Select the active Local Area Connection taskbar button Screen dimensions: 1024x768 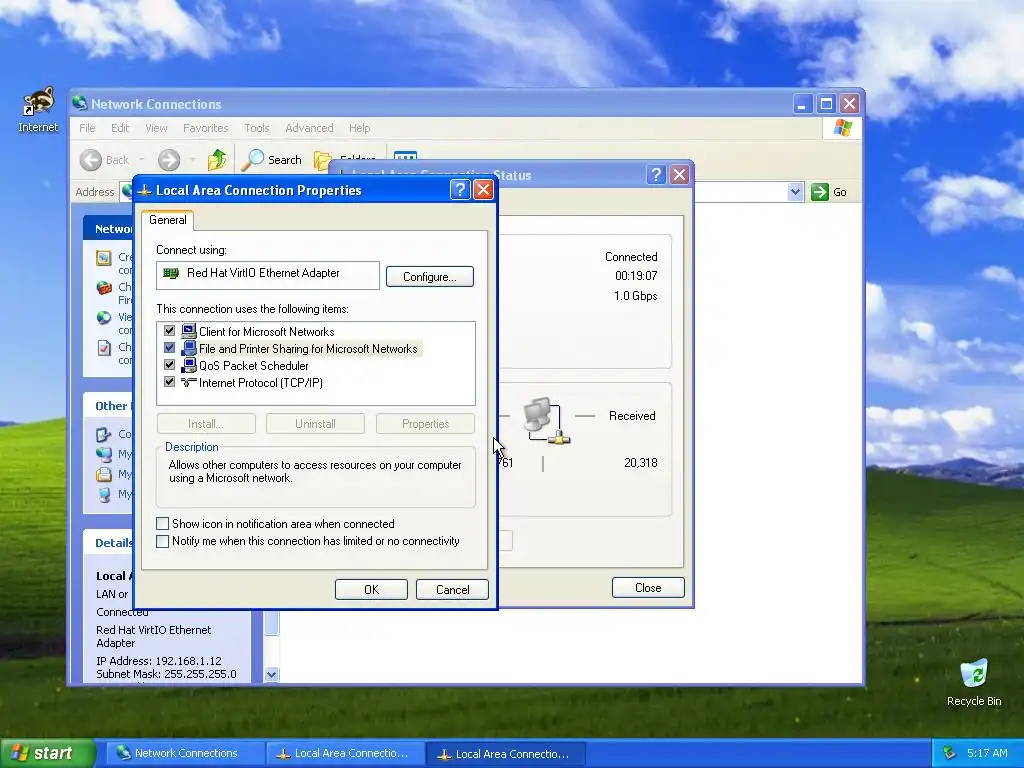click(506, 754)
